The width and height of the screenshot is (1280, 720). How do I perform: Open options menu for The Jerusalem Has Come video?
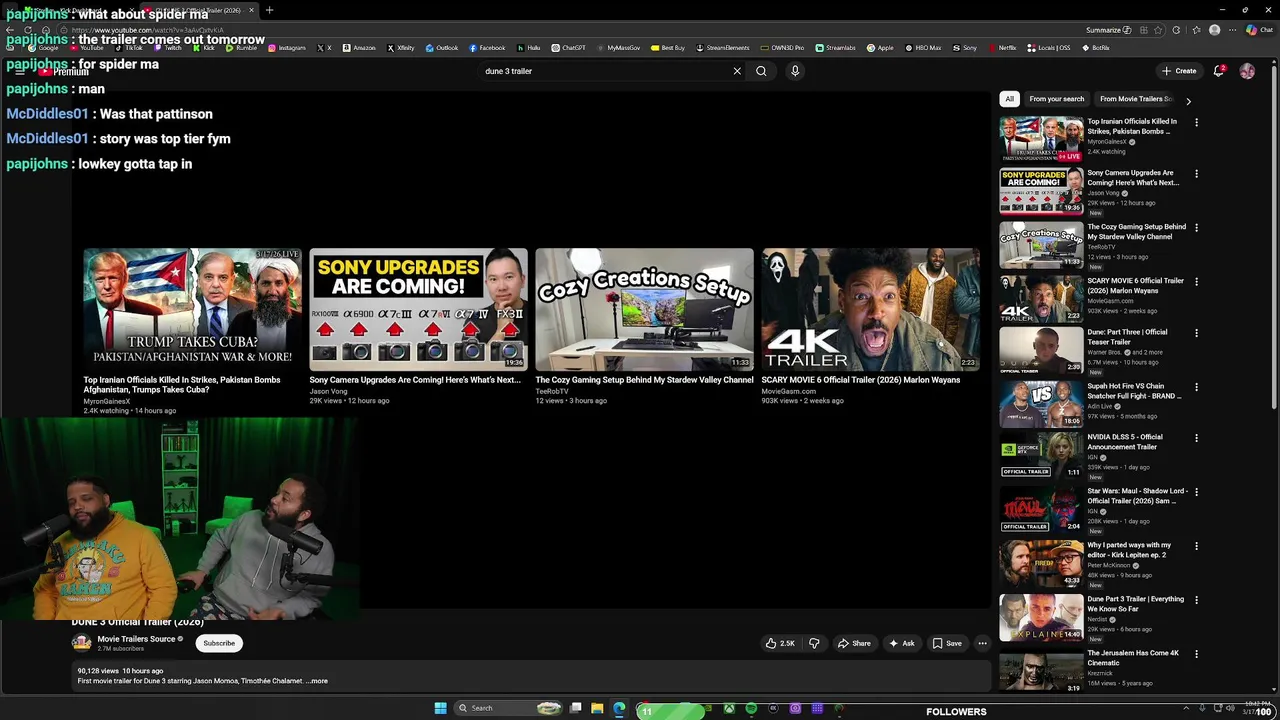point(1196,654)
